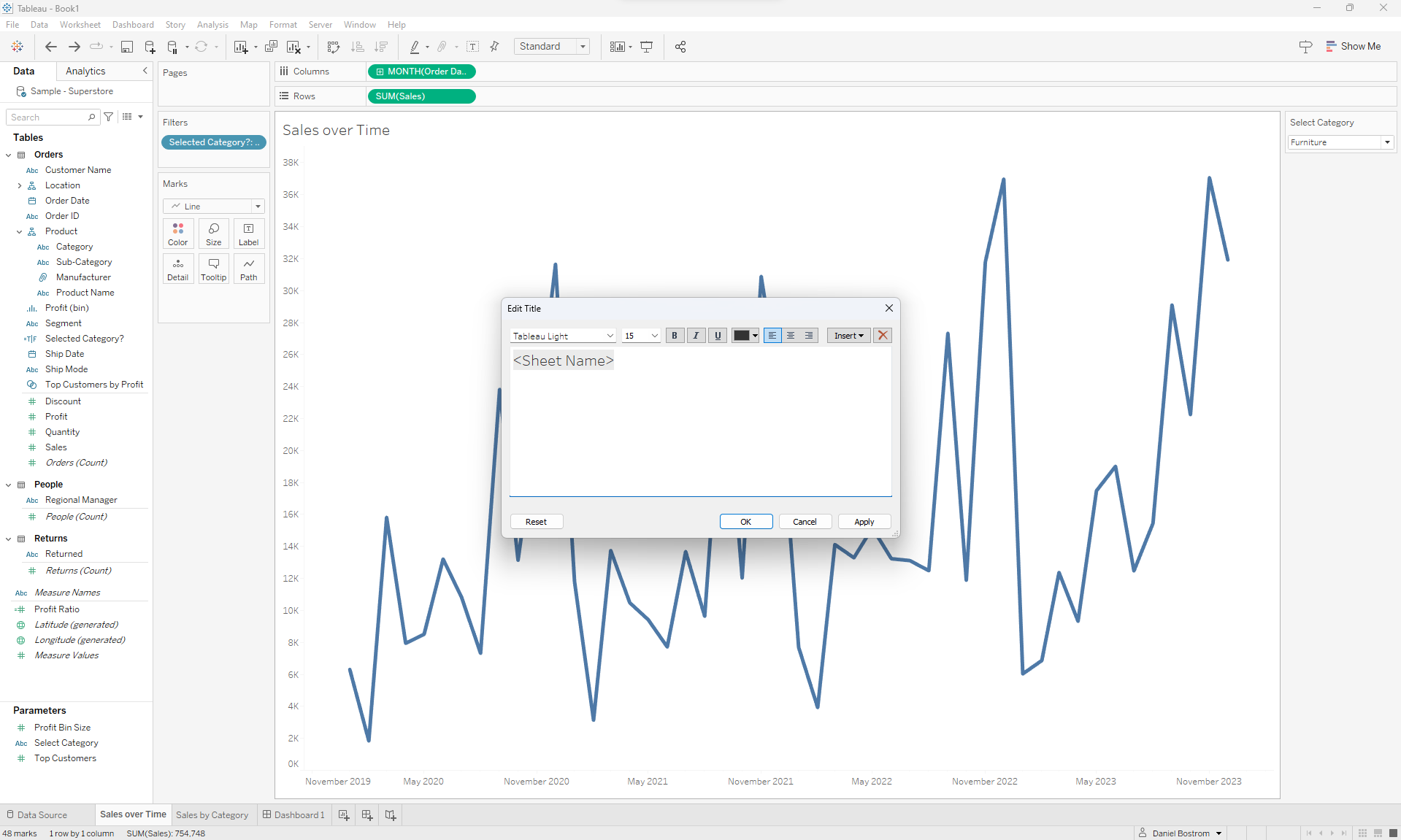This screenshot has width=1401, height=840.
Task: Click the New Data Source icon
Action: pyautogui.click(x=150, y=47)
